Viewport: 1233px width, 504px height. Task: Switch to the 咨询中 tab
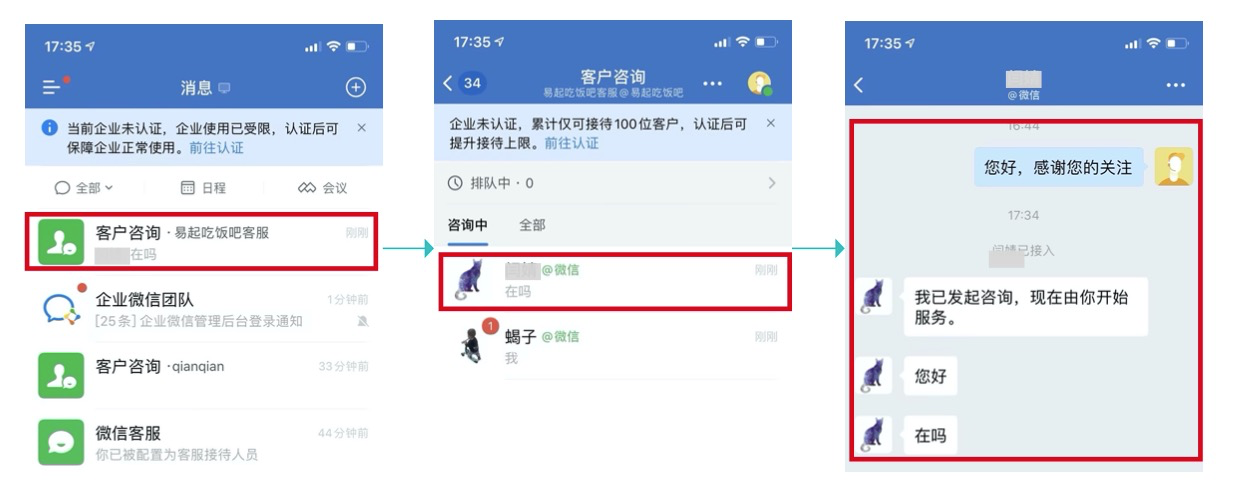(x=468, y=225)
